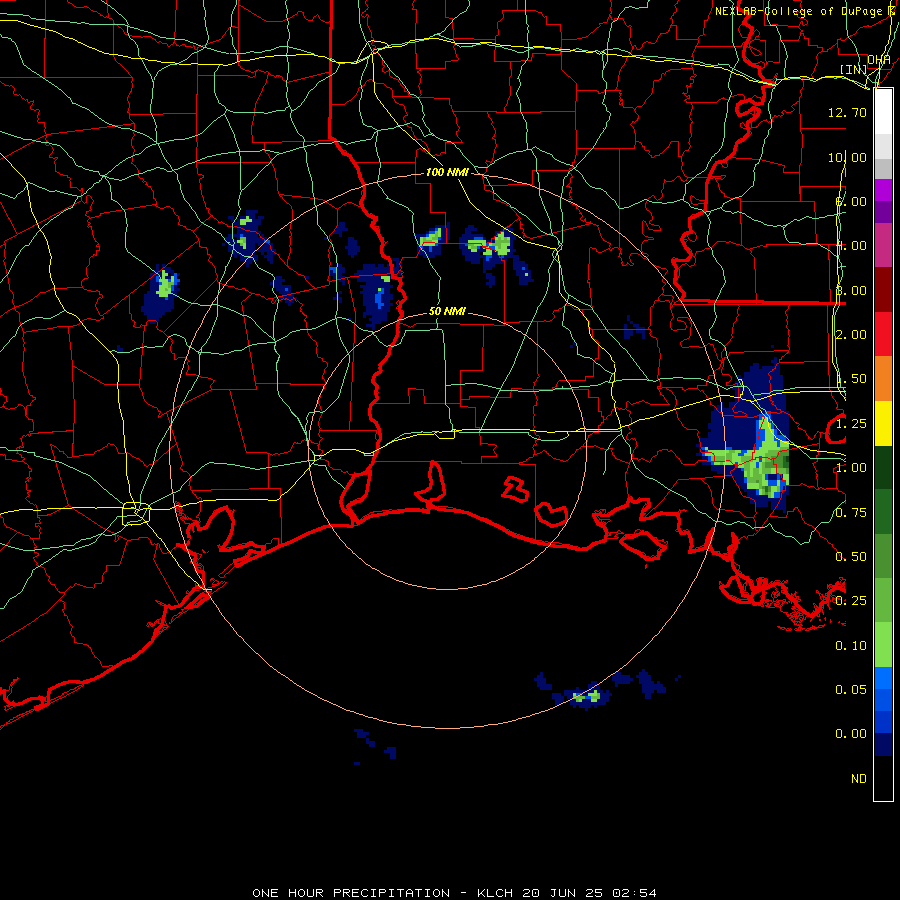Screen dimensions: 900x900
Task: Click the OHA product label
Action: click(x=879, y=60)
